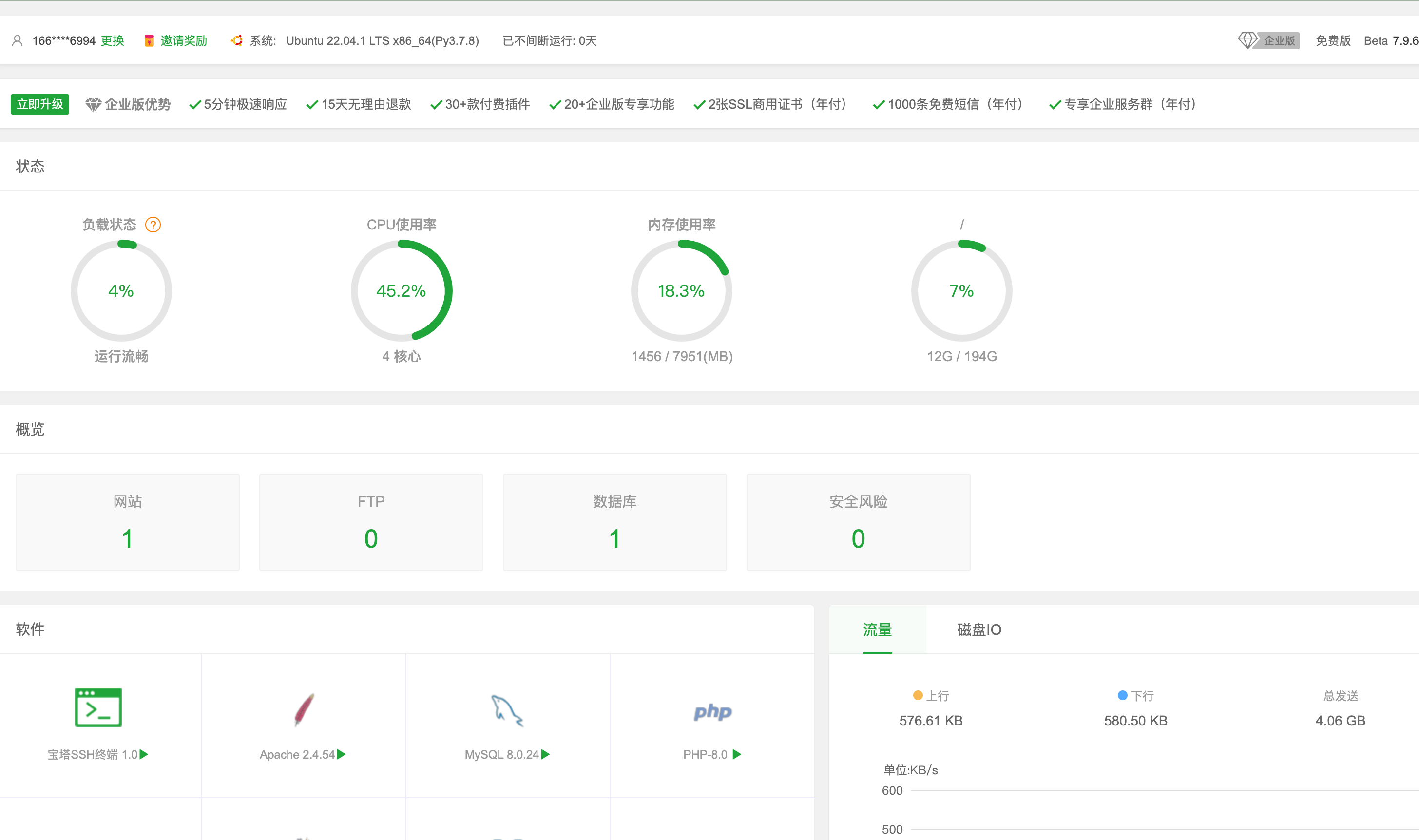Select the 流量 tab

(877, 630)
